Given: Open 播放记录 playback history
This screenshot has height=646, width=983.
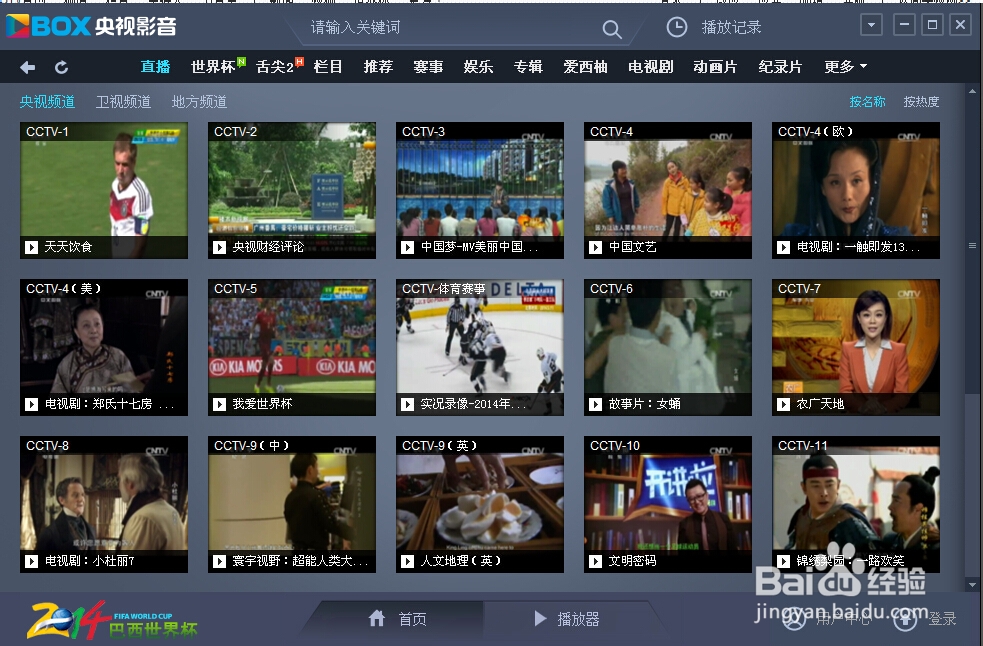Looking at the screenshot, I should [731, 27].
